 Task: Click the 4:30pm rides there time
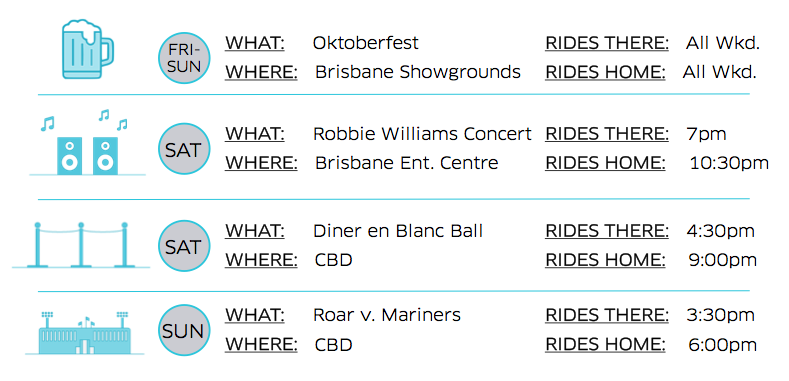click(x=721, y=232)
